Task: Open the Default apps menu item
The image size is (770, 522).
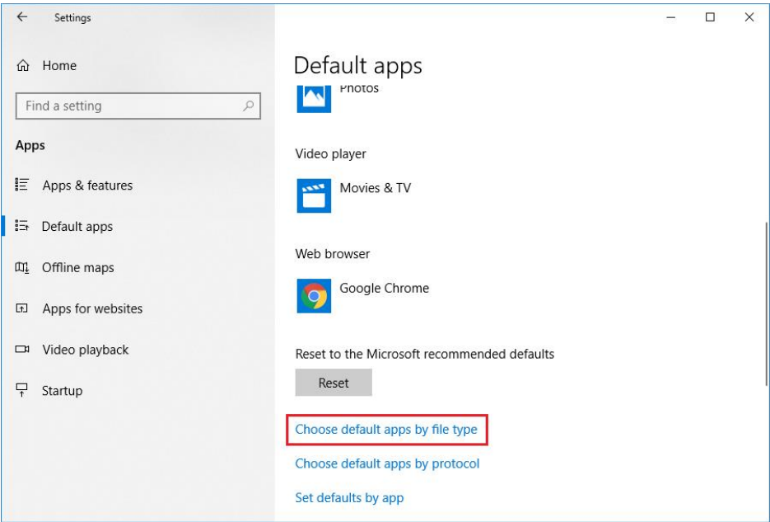Action: pyautogui.click(x=77, y=227)
